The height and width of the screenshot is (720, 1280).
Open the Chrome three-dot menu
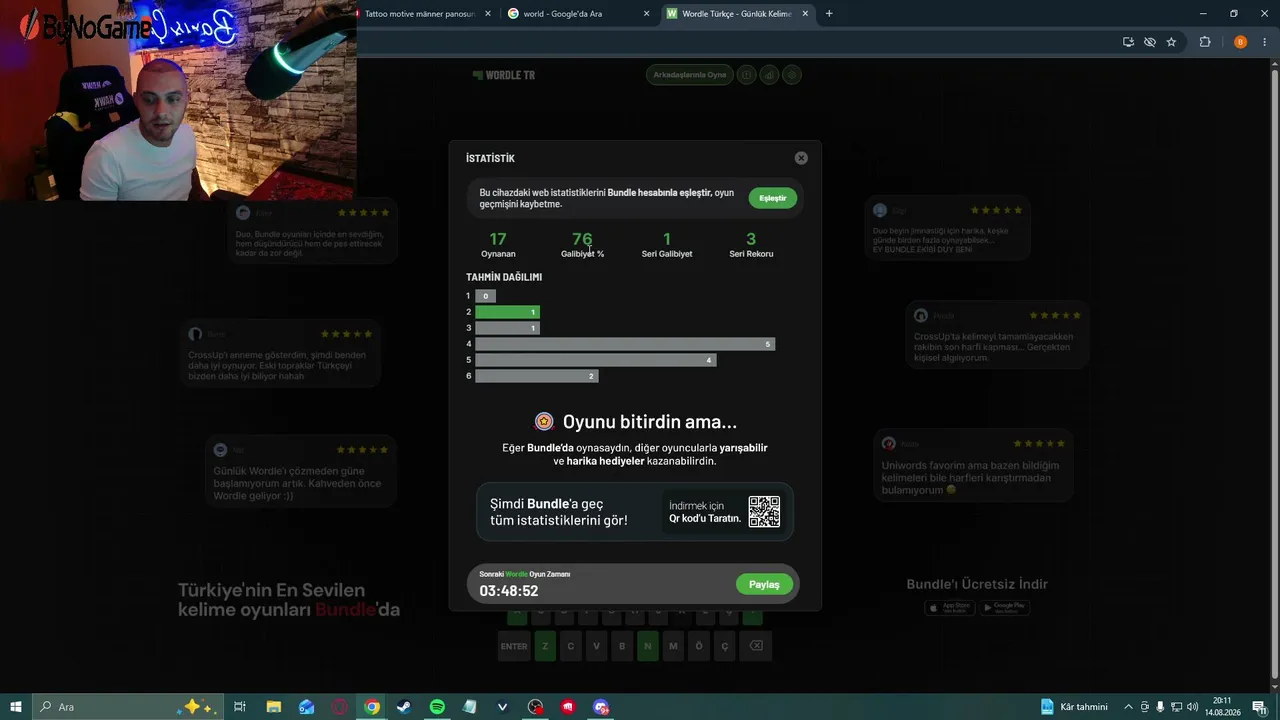[1263, 42]
